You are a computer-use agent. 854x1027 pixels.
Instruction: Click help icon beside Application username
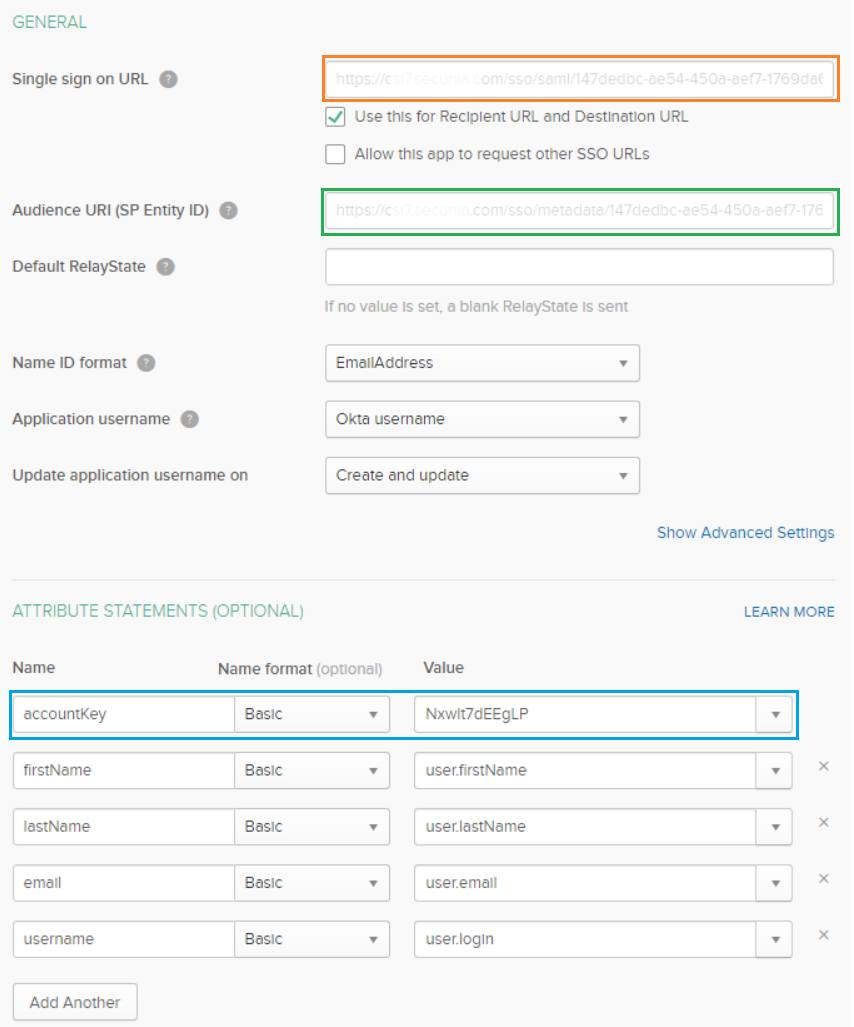coord(190,419)
